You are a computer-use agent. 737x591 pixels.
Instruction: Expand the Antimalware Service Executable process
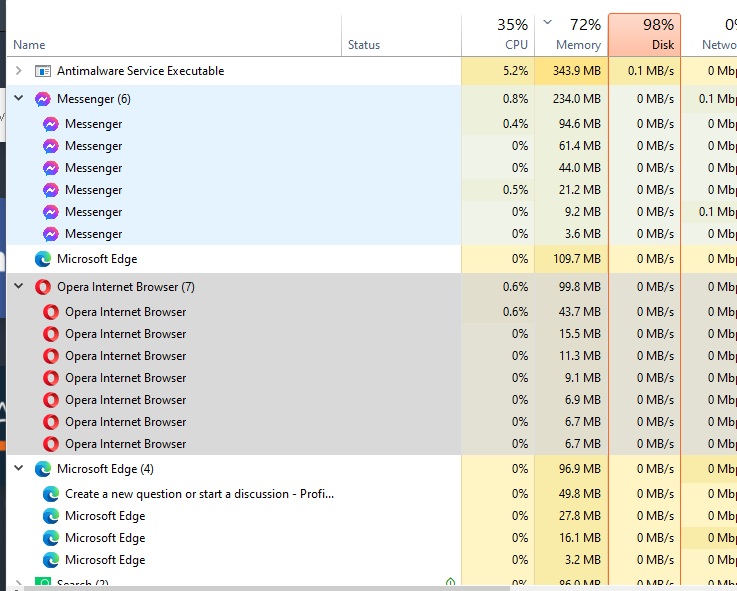click(x=19, y=71)
